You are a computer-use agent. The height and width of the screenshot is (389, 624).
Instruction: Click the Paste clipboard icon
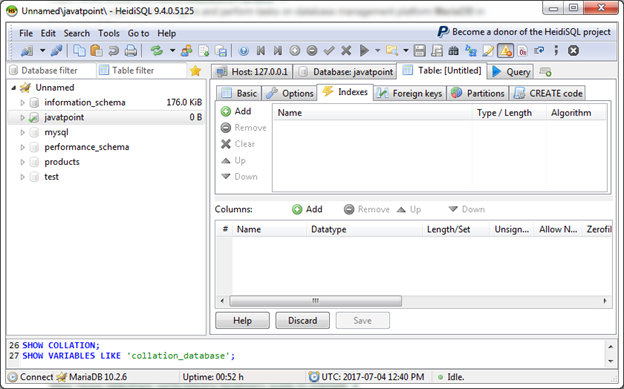(96, 51)
